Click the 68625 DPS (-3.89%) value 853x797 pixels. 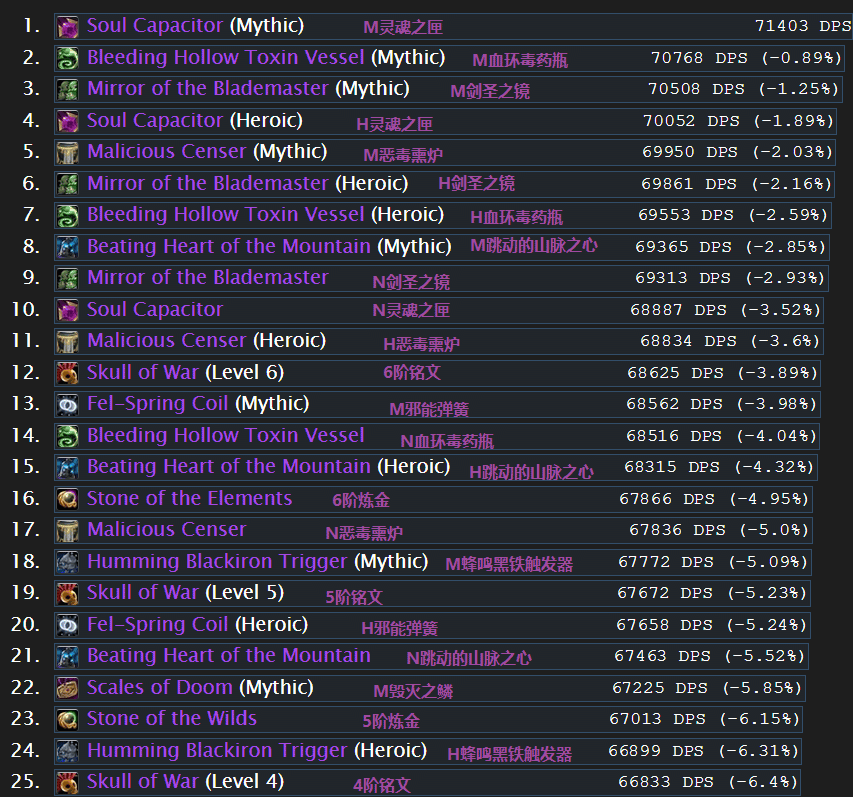pos(722,374)
